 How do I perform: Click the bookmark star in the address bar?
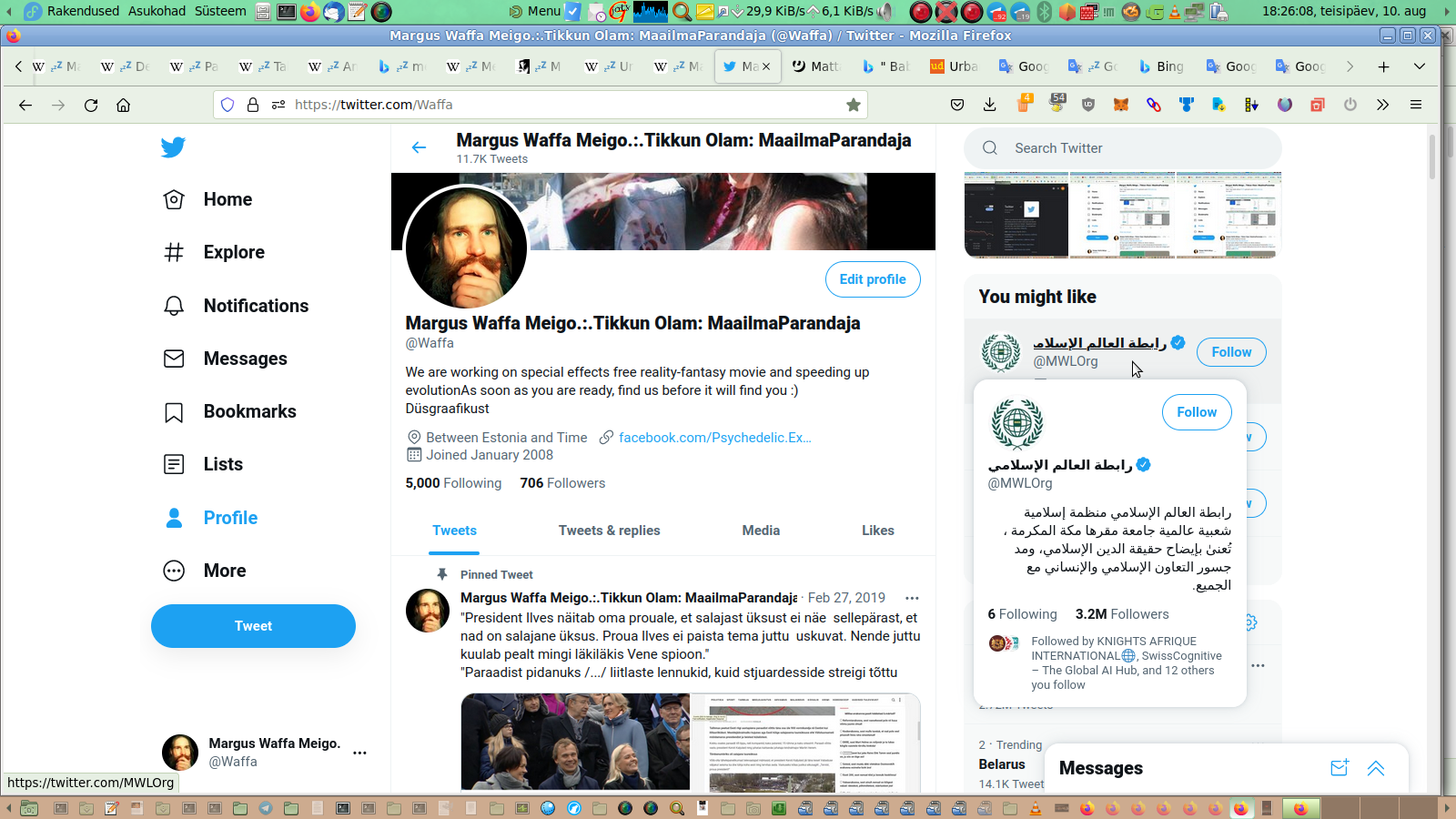853,105
